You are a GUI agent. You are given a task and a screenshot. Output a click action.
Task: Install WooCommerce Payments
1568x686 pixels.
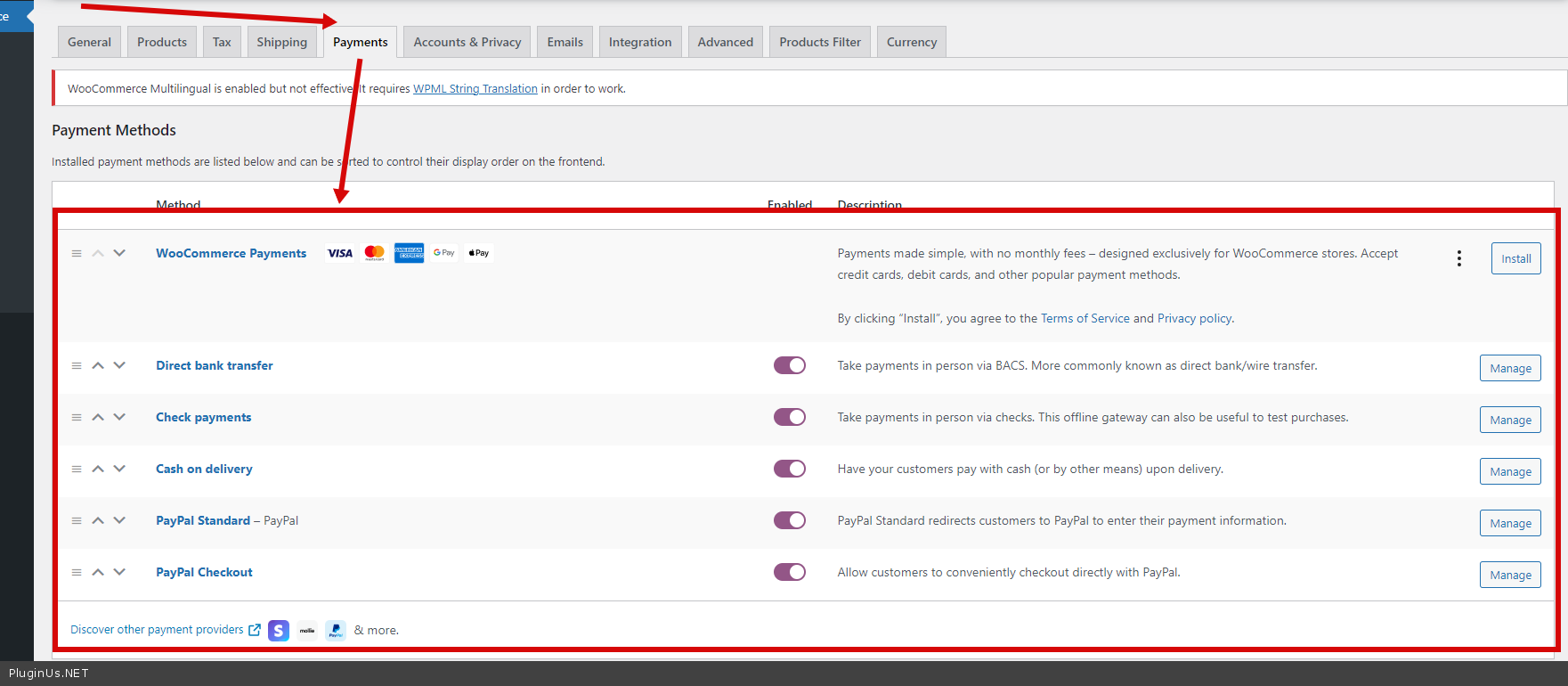1515,259
